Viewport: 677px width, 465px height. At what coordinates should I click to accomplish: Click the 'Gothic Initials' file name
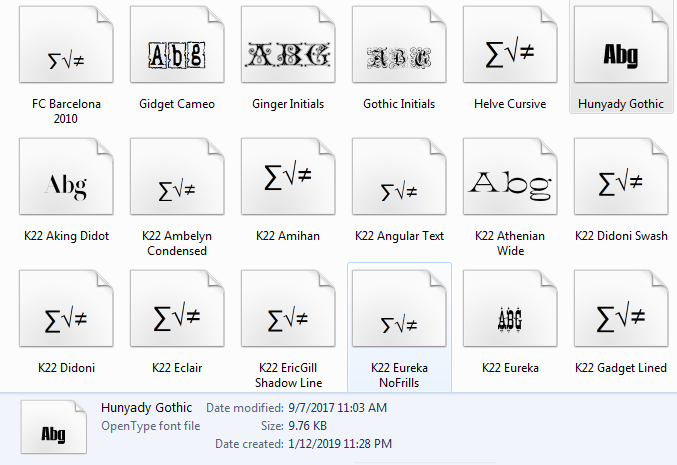(399, 104)
